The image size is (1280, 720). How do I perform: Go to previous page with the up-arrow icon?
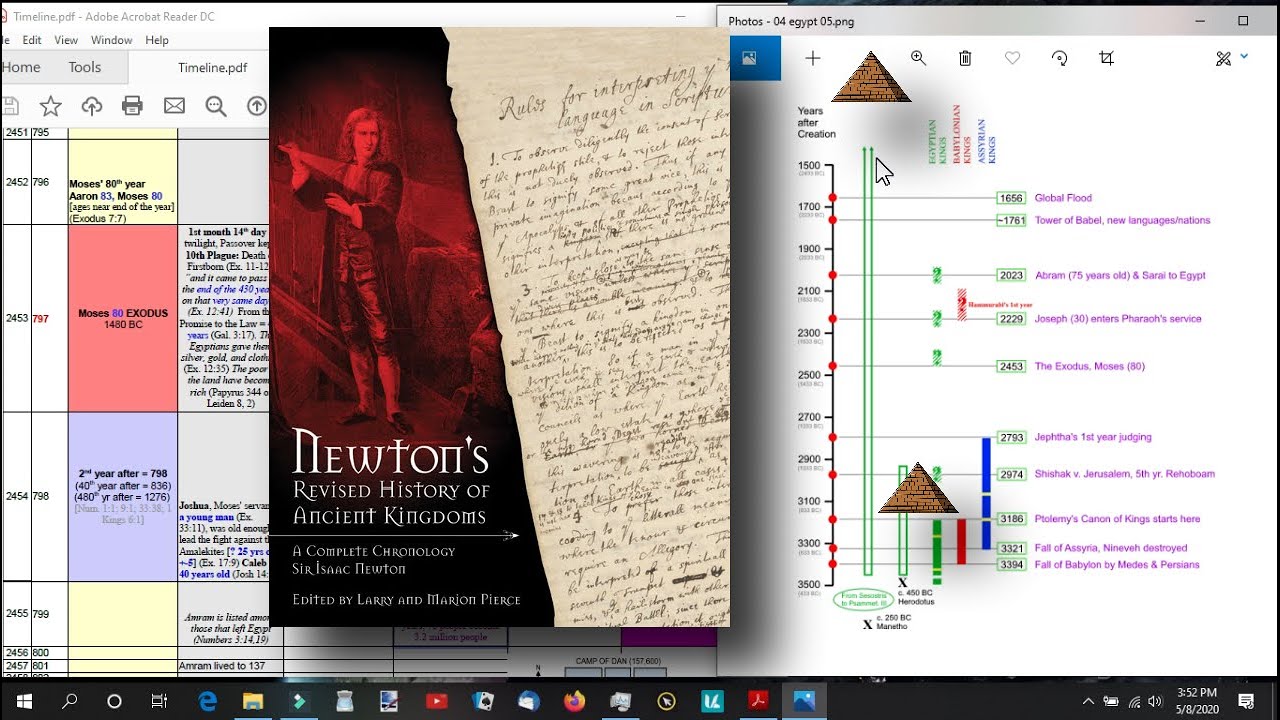pos(257,105)
